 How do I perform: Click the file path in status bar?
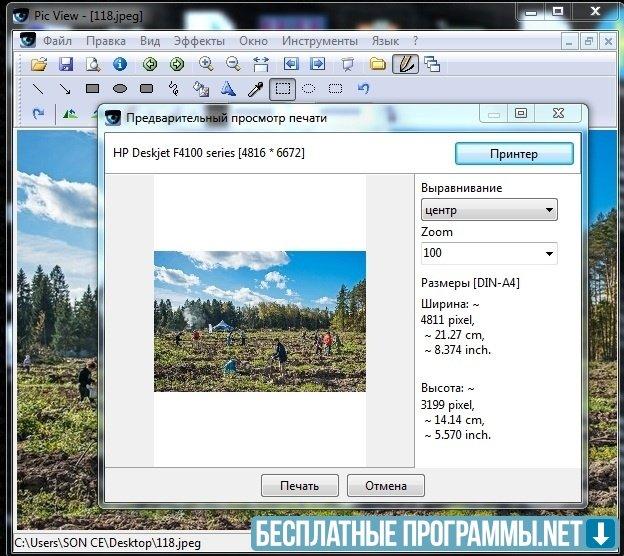[x=107, y=543]
